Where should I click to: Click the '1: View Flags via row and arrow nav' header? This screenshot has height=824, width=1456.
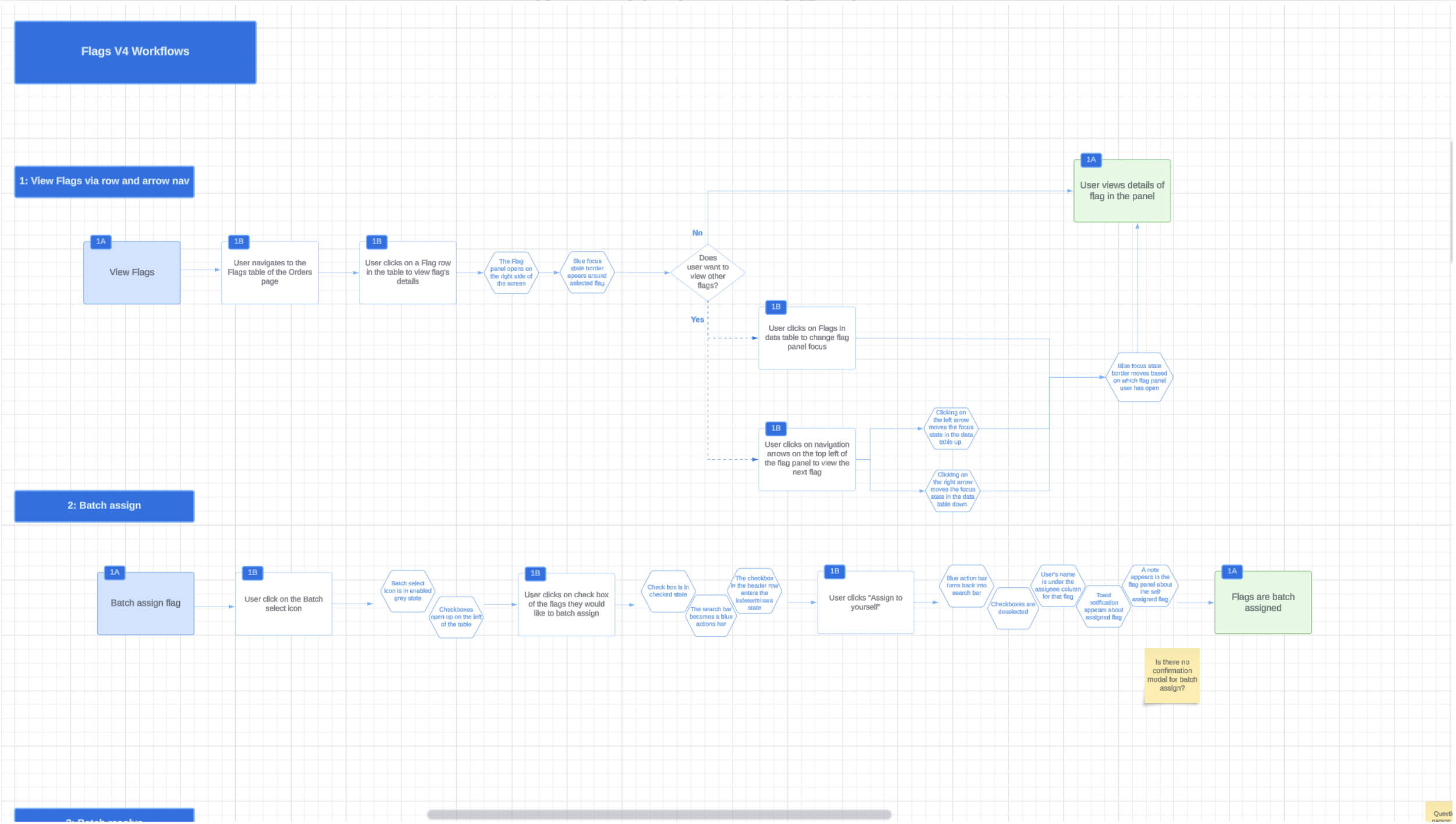point(104,182)
